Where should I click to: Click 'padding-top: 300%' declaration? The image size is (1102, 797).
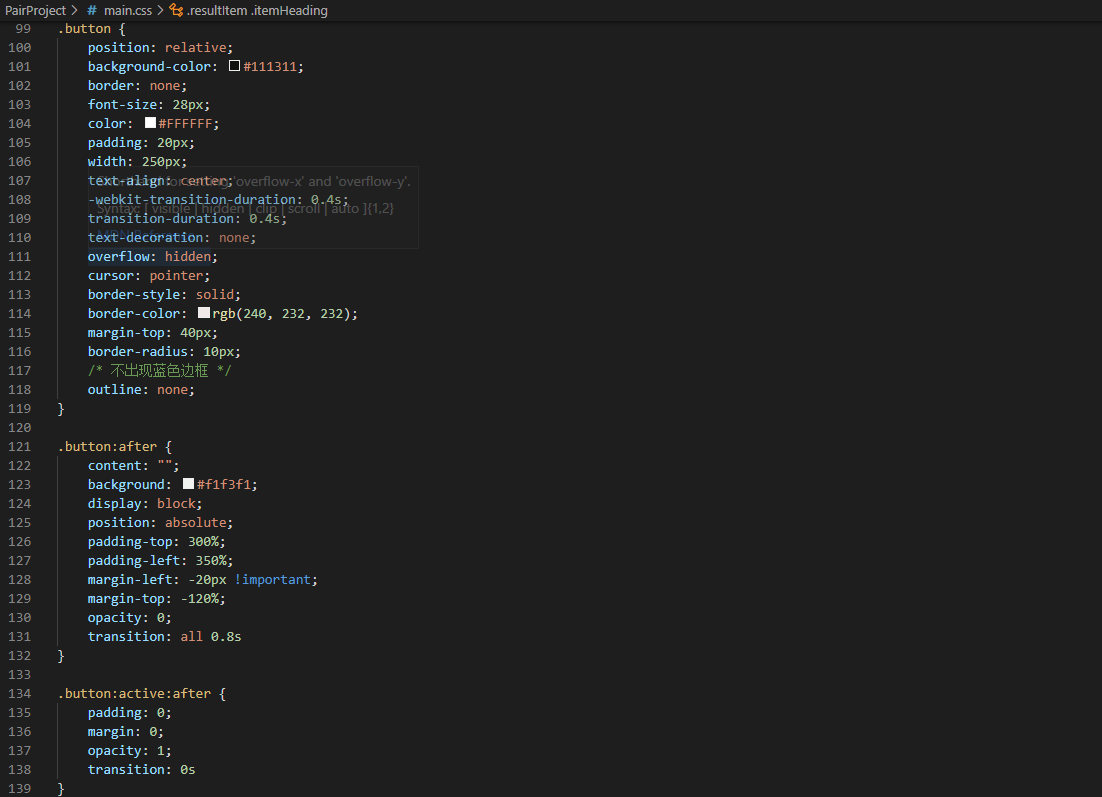tap(157, 541)
